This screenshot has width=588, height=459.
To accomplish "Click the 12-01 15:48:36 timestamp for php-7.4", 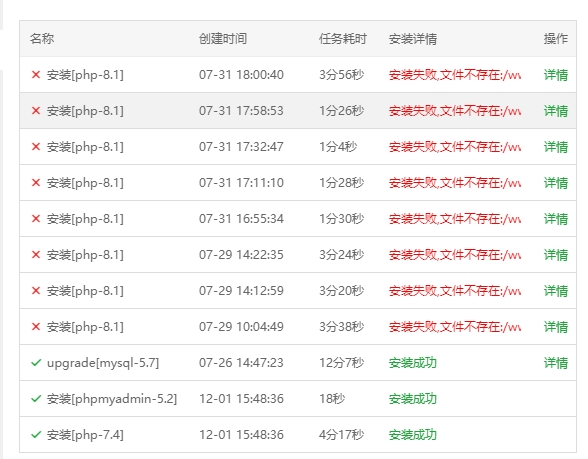I will coord(241,435).
